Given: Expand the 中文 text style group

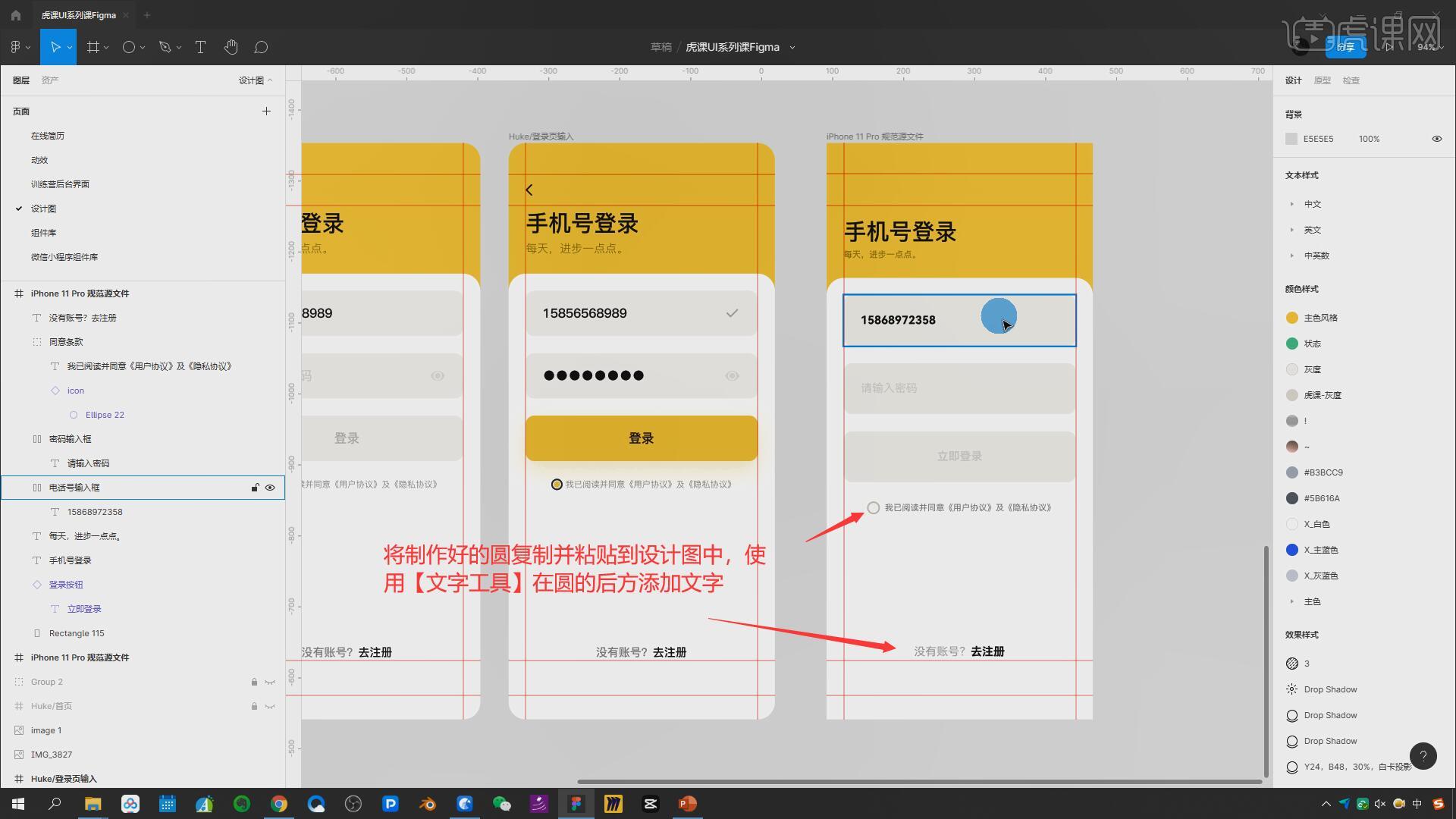Looking at the screenshot, I should 1291,204.
